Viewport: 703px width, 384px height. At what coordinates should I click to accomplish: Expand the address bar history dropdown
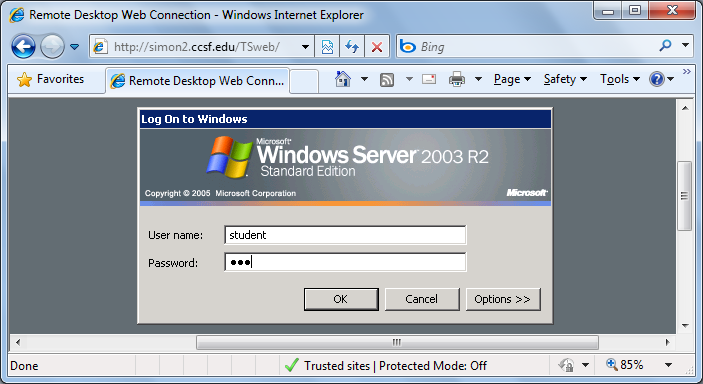[305, 47]
